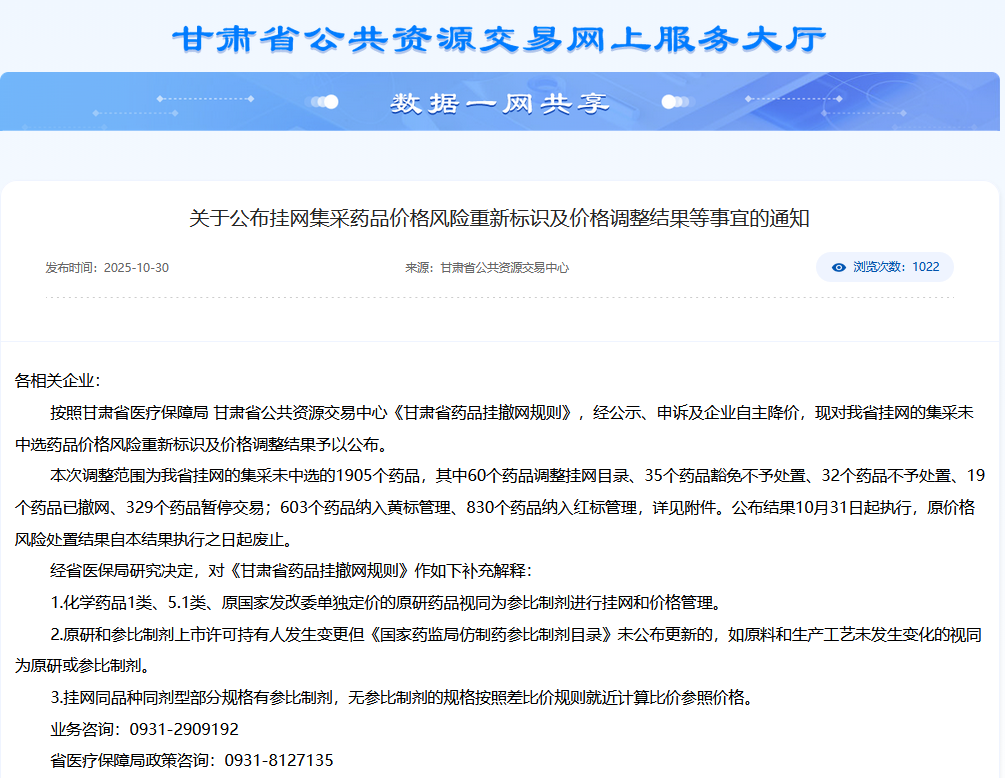Click the 浏览次数: 1022 badge
Viewport: 1005px width, 778px height.
click(885, 267)
